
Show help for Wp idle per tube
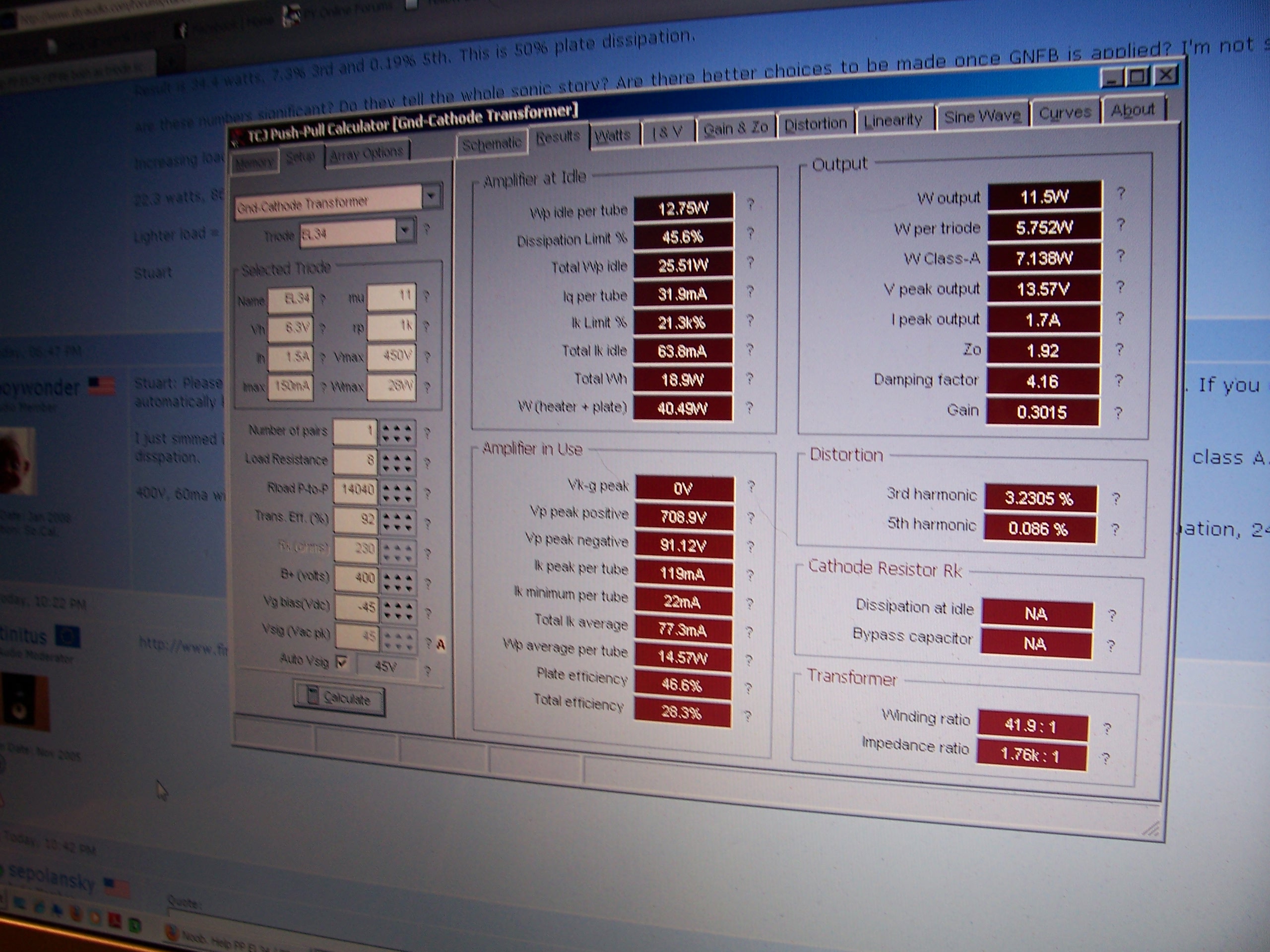pos(750,204)
